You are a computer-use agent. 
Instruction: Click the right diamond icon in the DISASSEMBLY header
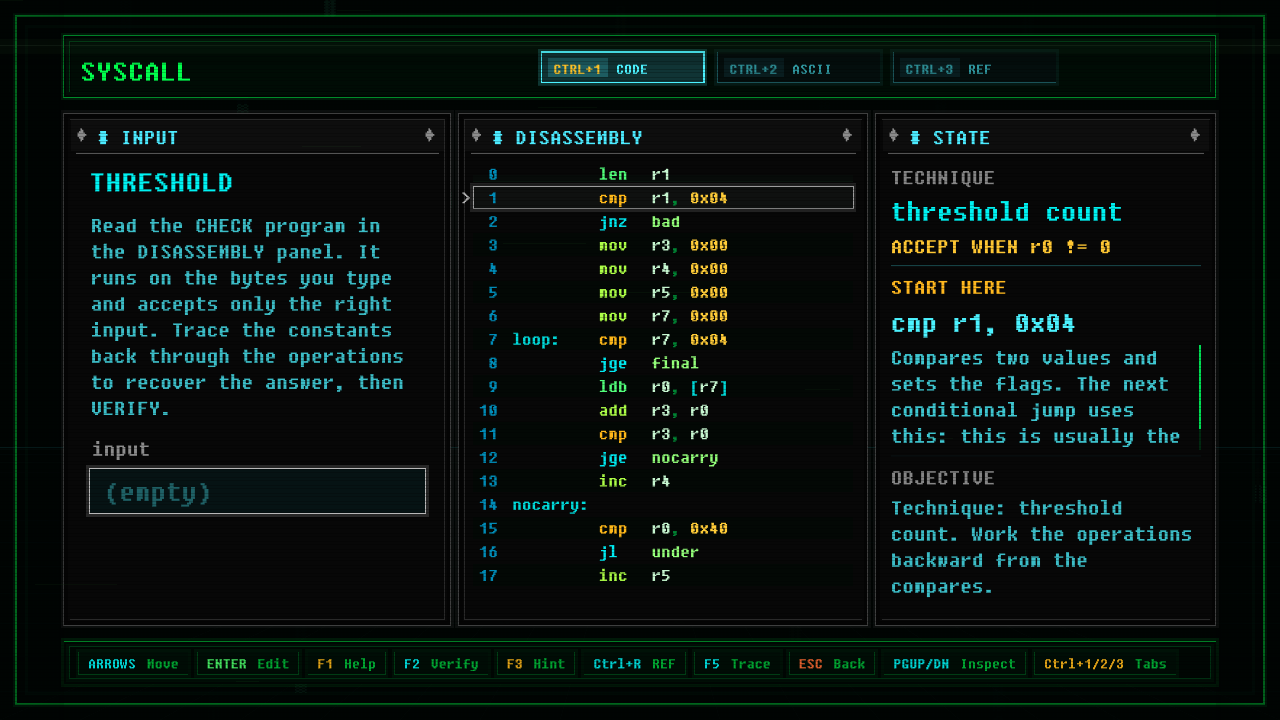pyautogui.click(x=847, y=136)
